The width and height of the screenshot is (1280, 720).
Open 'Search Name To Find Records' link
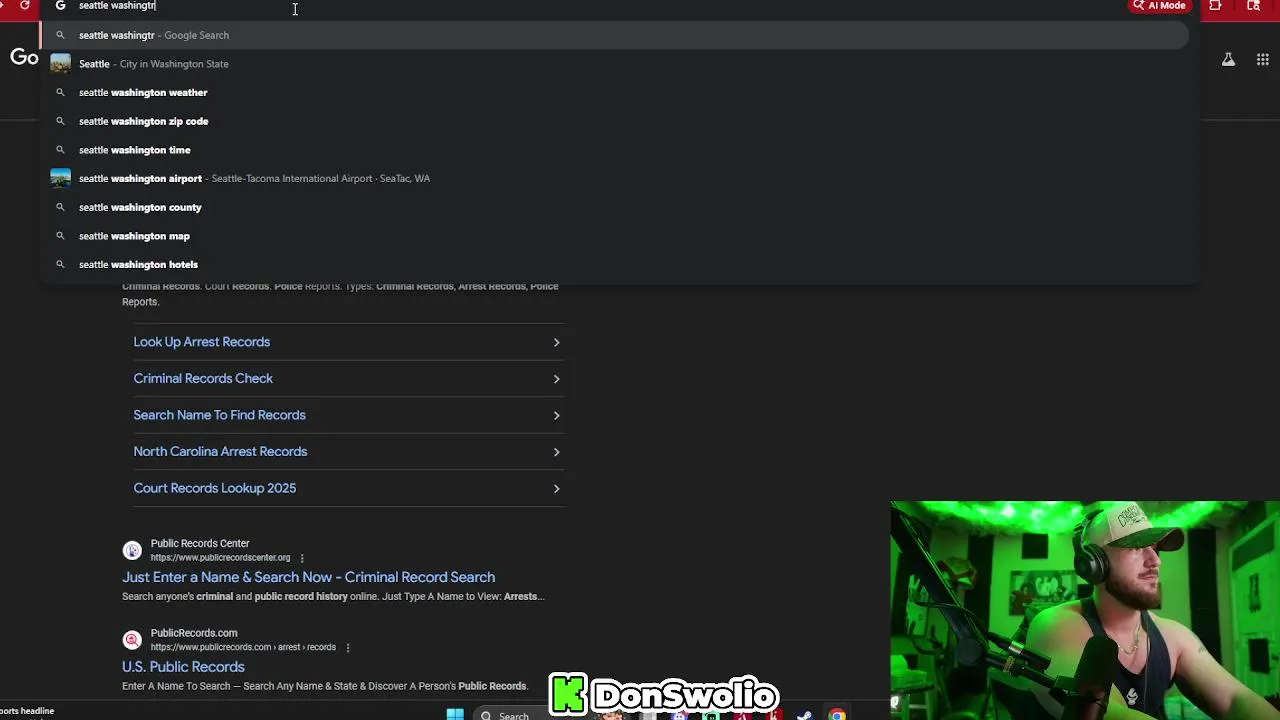coord(220,415)
